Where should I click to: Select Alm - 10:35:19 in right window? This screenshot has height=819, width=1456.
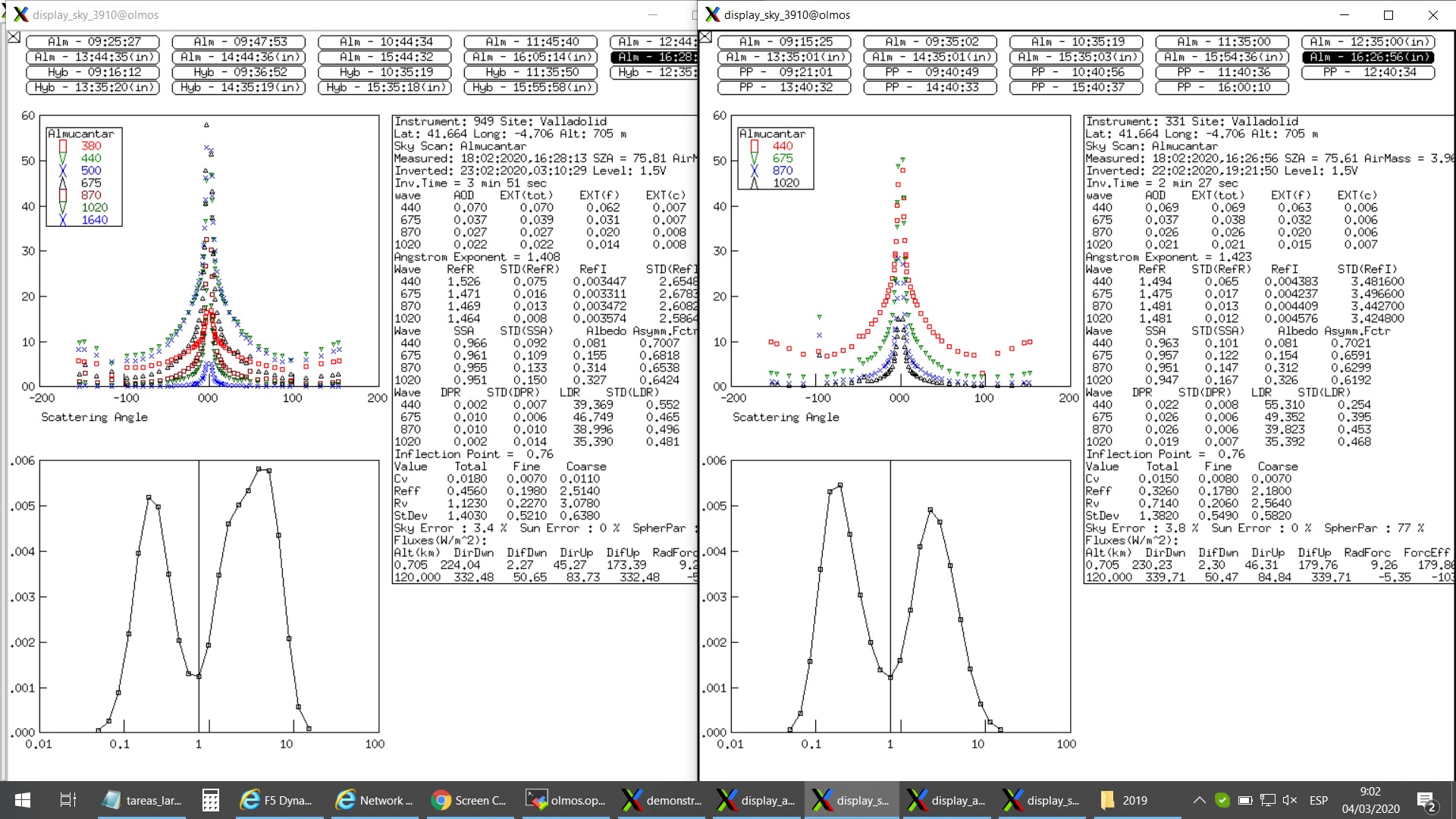(1077, 42)
